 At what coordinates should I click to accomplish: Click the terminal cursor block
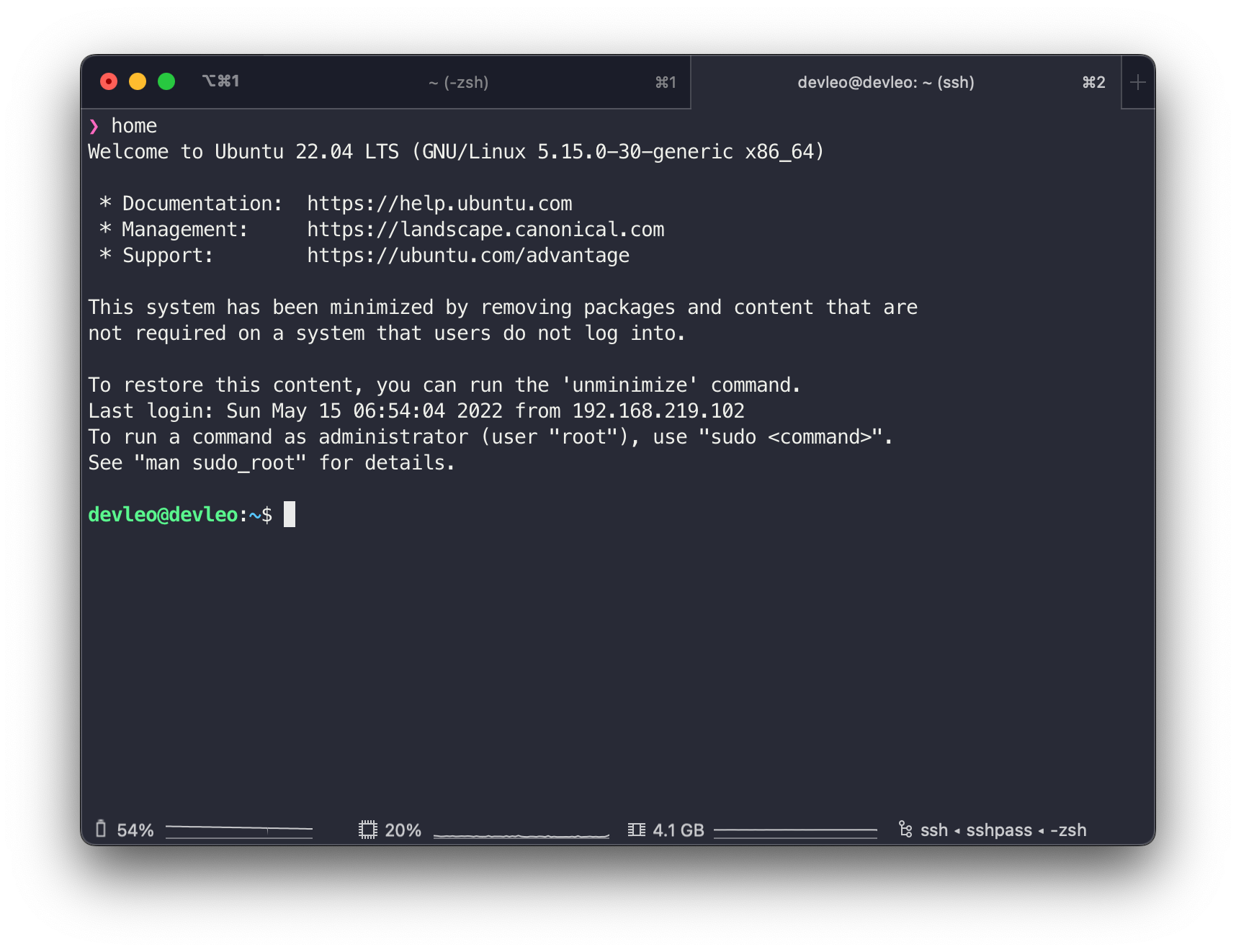pos(290,514)
